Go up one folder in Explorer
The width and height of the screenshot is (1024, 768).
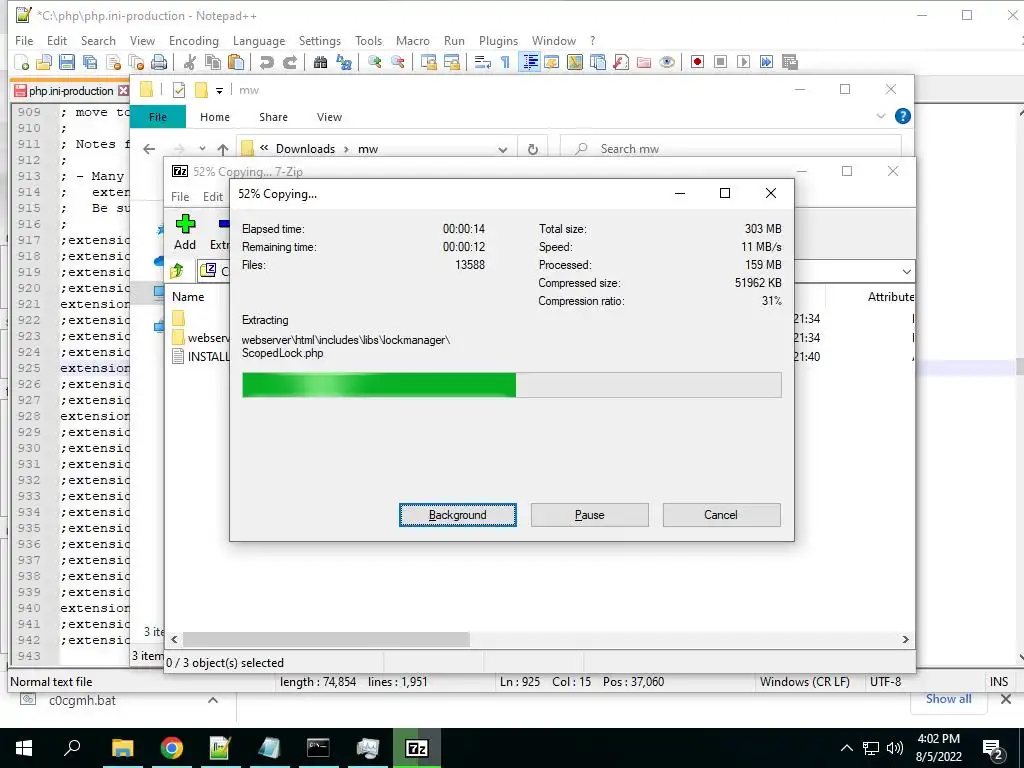(223, 149)
